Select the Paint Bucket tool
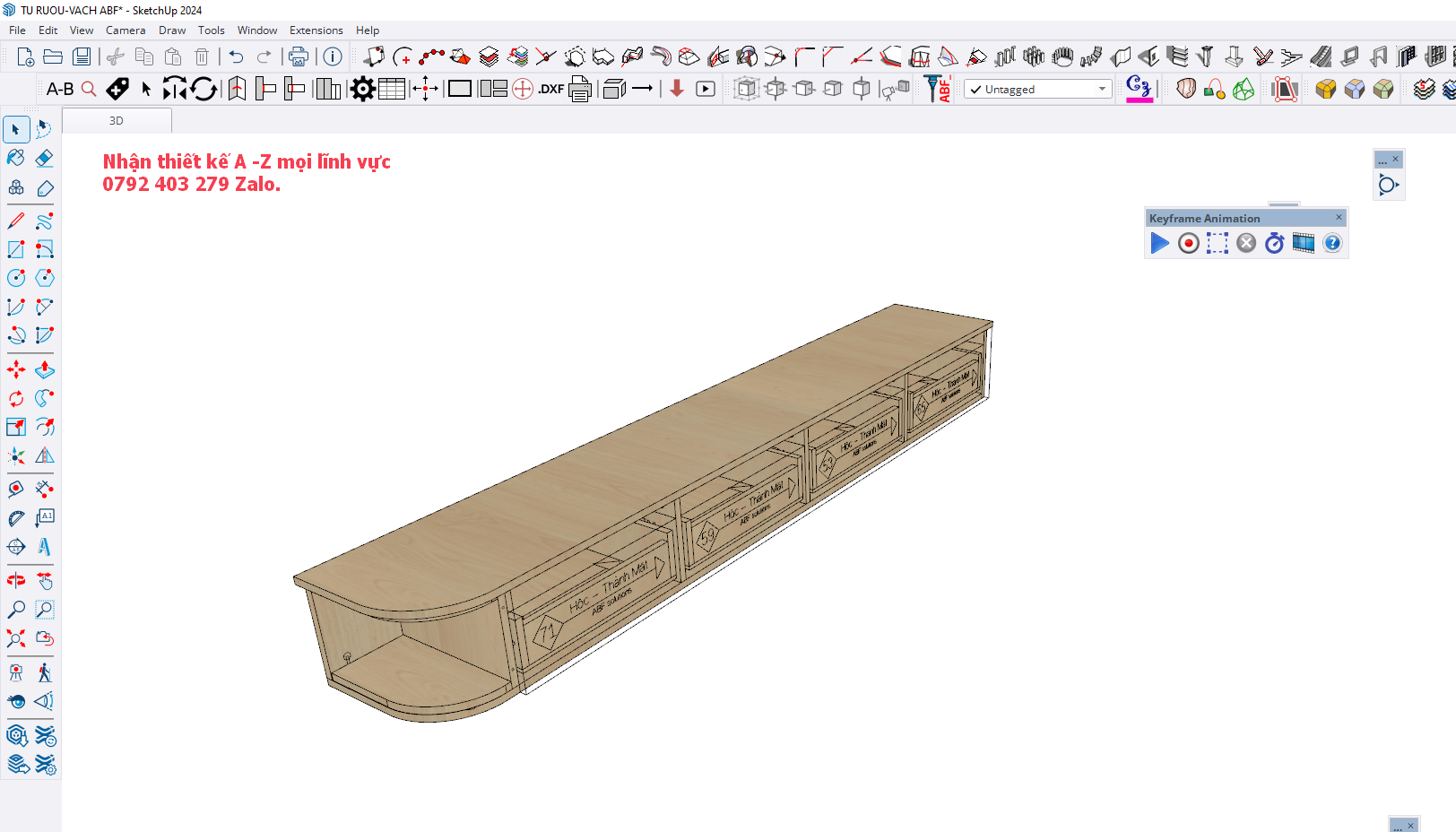Image resolution: width=1456 pixels, height=832 pixels. pos(16,158)
